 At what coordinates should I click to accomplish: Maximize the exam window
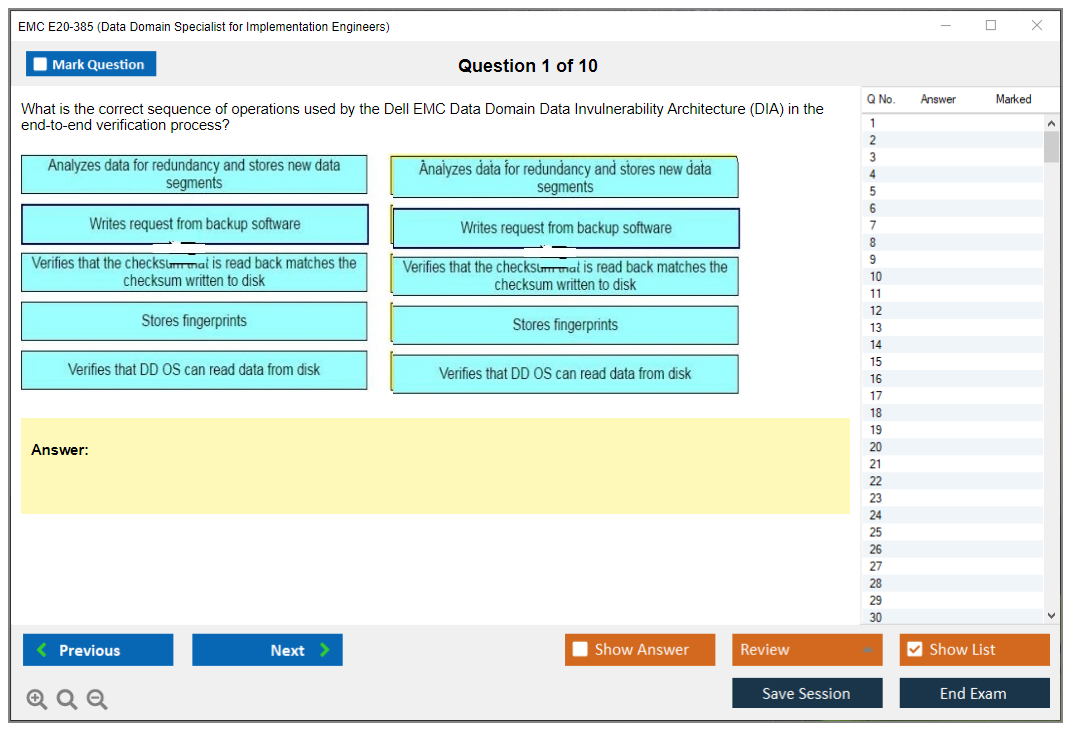click(991, 26)
